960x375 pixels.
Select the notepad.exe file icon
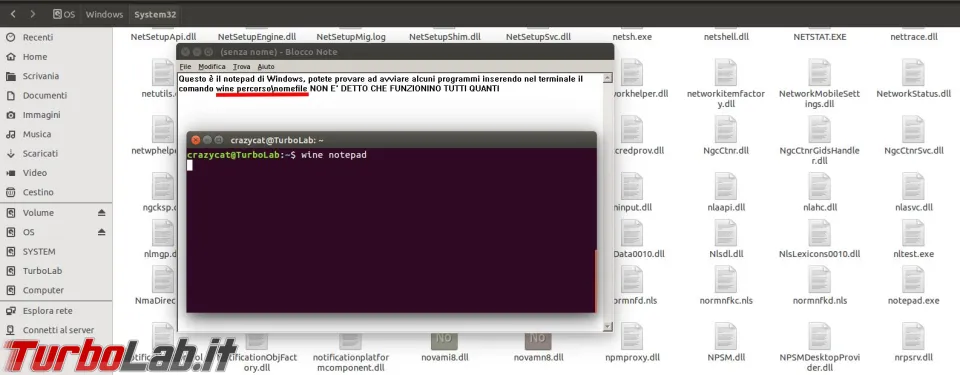(913, 280)
